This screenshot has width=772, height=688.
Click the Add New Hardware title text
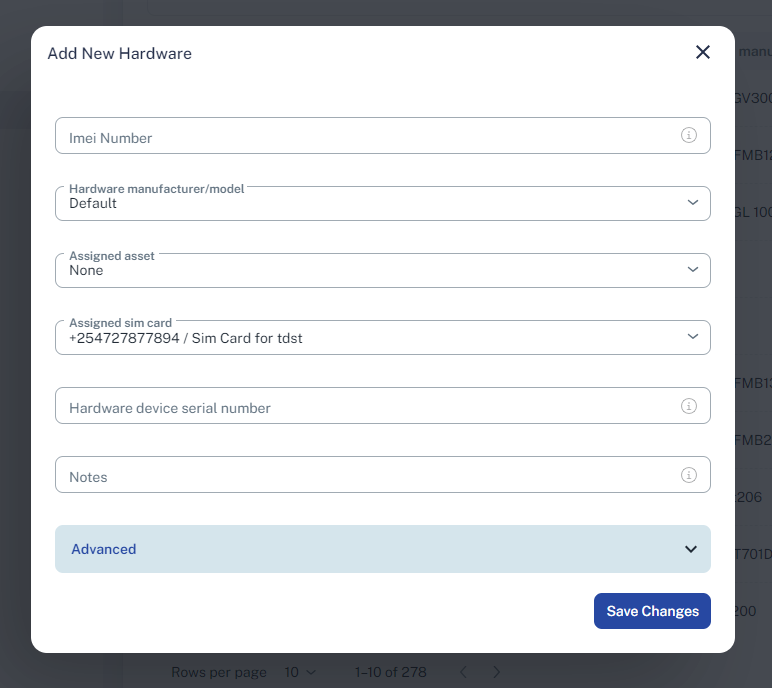coord(120,53)
